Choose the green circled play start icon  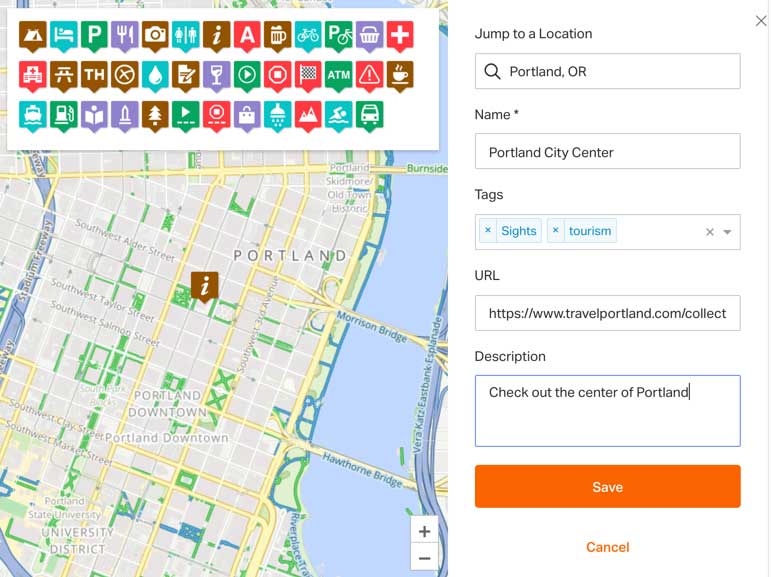click(x=247, y=76)
